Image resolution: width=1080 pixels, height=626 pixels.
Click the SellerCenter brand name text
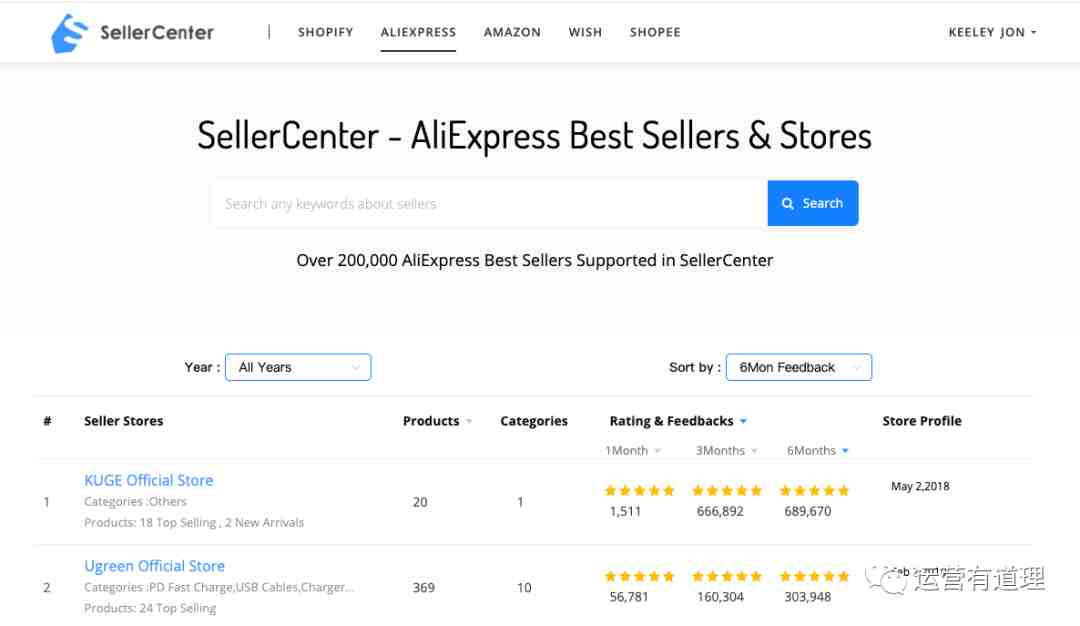(x=157, y=32)
